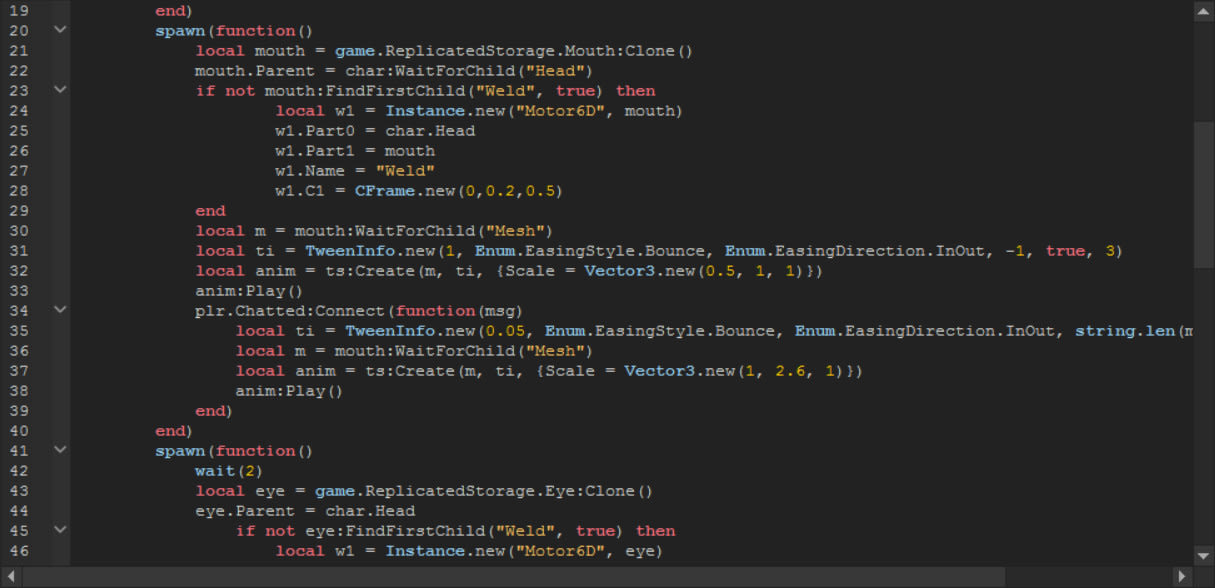This screenshot has height=588, width=1215.
Task: Click "end)" on line 19
Action: [174, 10]
